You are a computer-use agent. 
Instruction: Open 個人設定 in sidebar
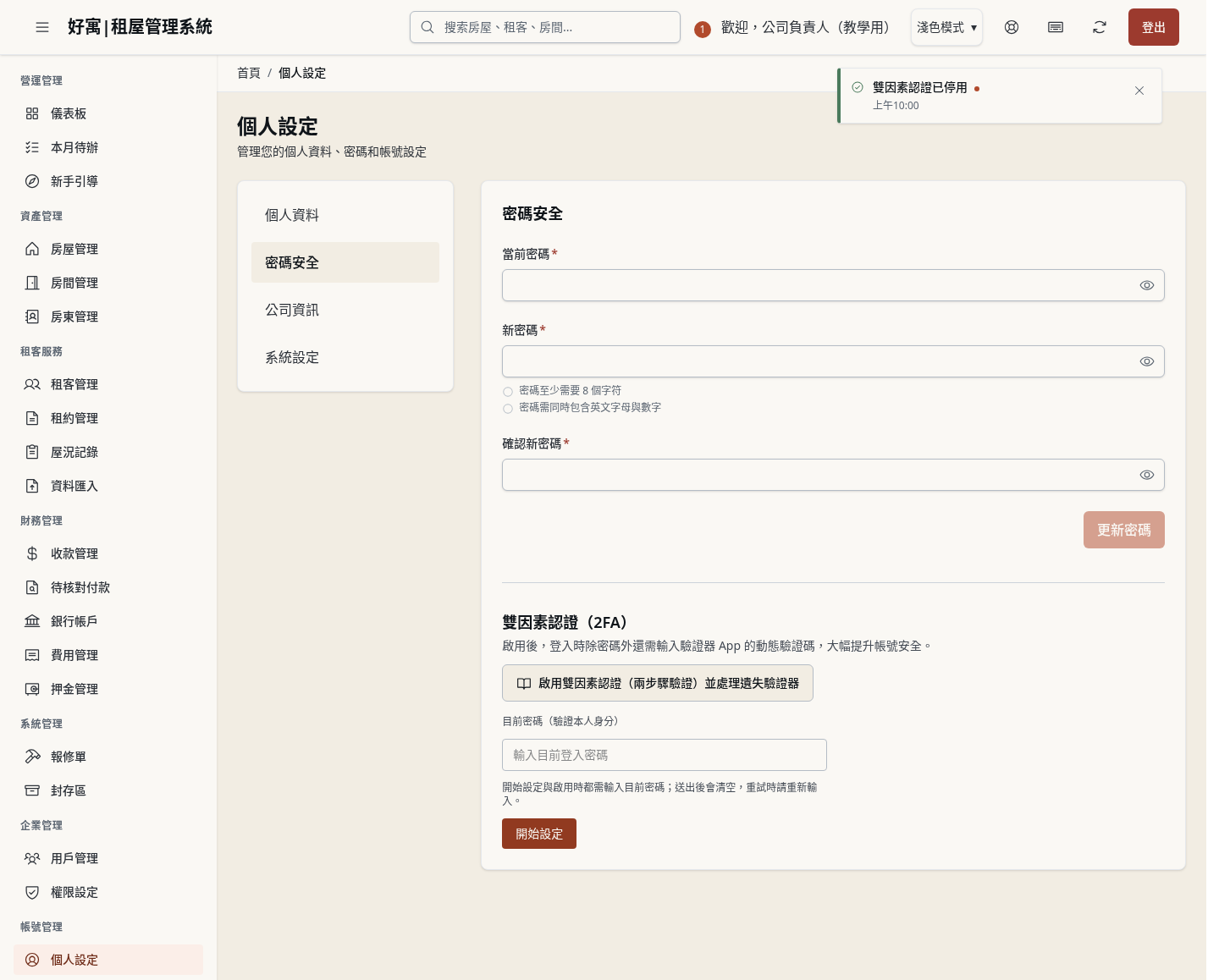108,960
